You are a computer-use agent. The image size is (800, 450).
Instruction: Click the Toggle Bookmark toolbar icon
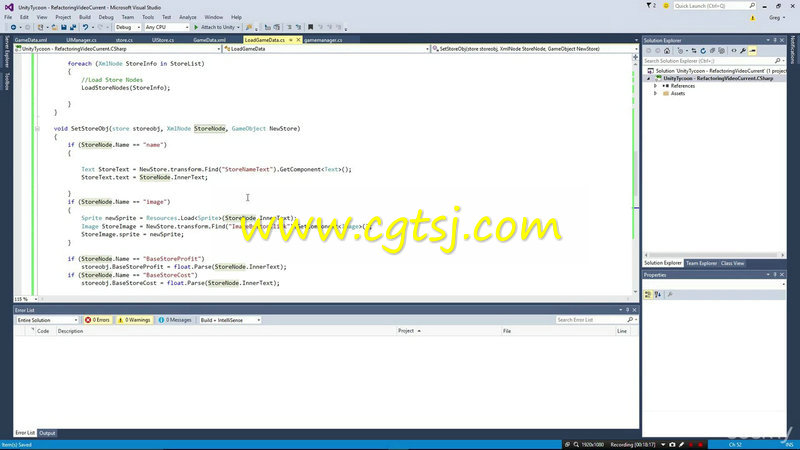click(310, 27)
